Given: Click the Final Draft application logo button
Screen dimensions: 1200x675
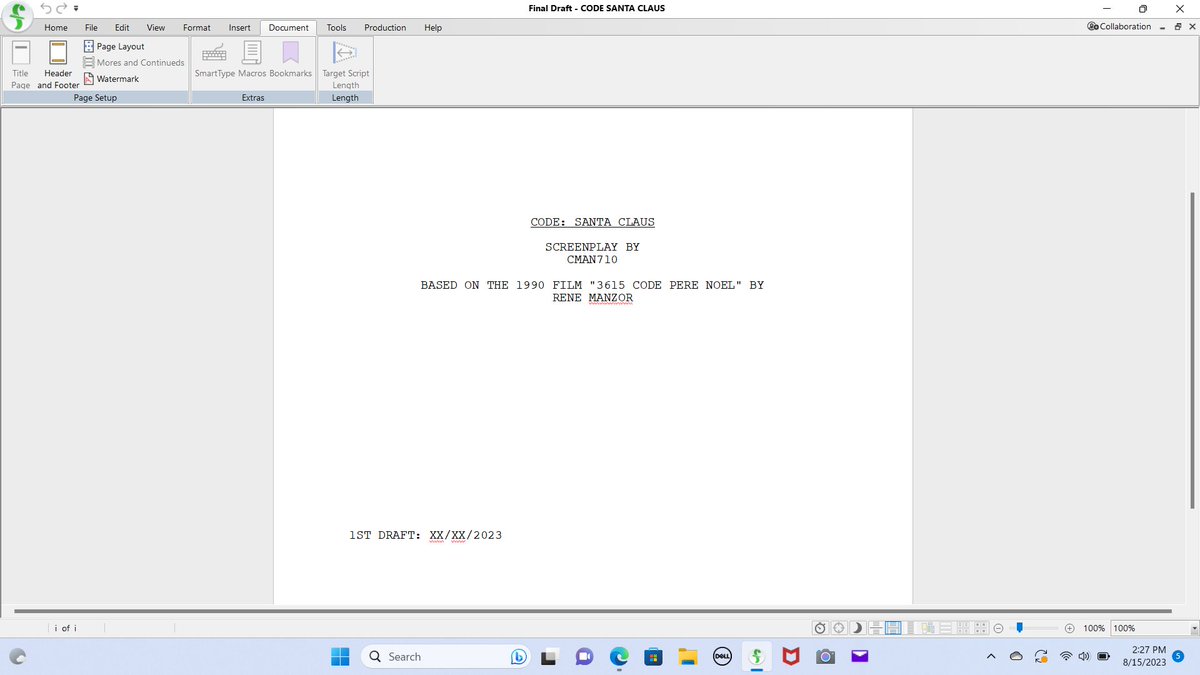Looking at the screenshot, I should tap(16, 17).
